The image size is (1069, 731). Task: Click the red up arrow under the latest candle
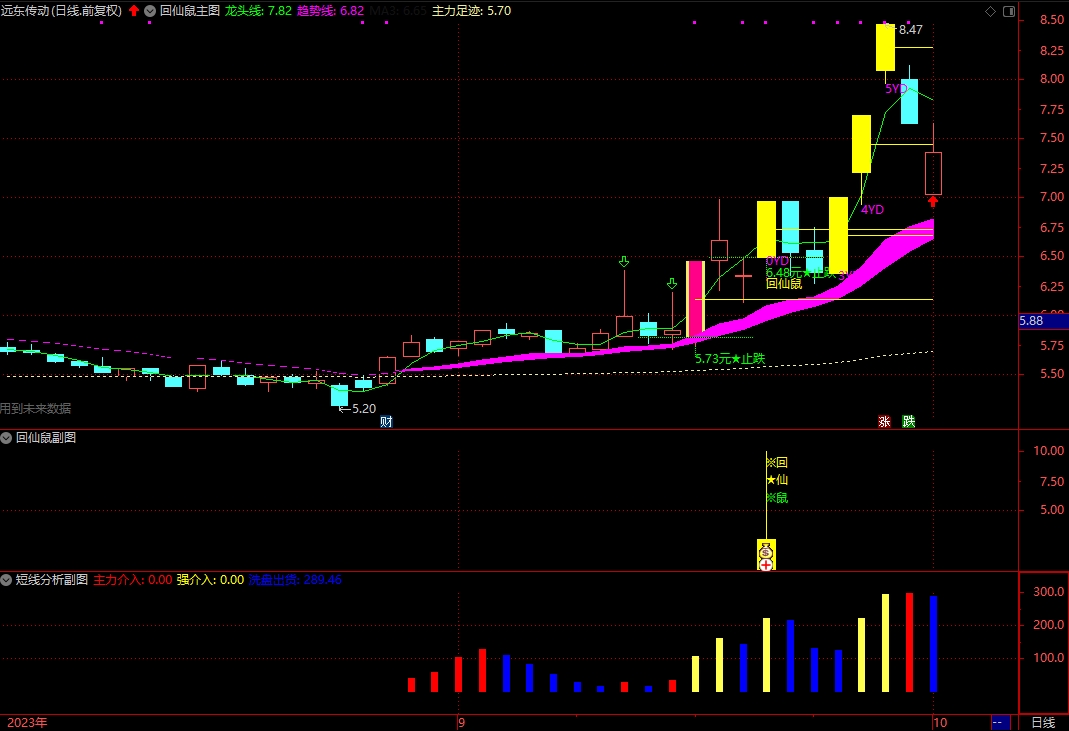pos(933,202)
